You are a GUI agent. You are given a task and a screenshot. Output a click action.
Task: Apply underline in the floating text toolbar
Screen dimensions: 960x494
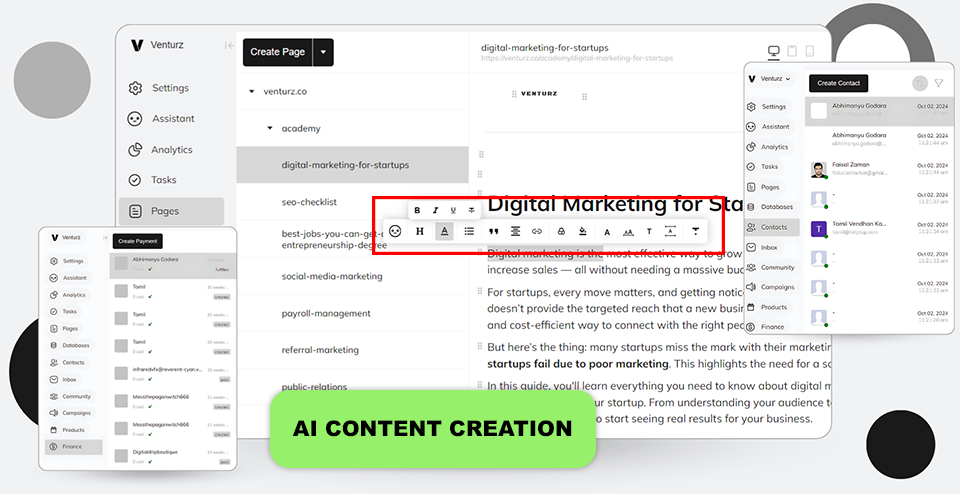point(453,210)
